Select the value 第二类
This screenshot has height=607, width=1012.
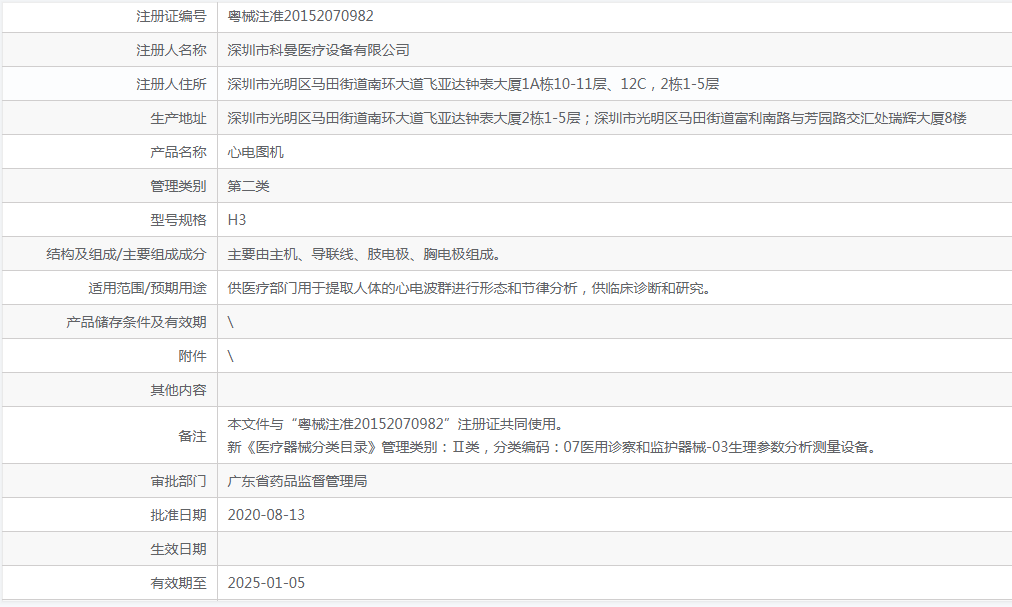[248, 186]
